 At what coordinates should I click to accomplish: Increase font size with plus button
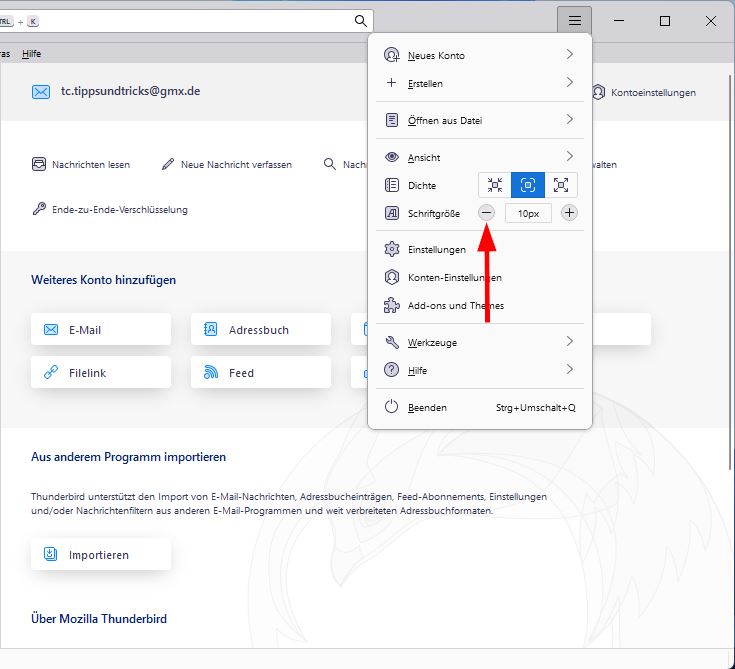[x=569, y=212]
